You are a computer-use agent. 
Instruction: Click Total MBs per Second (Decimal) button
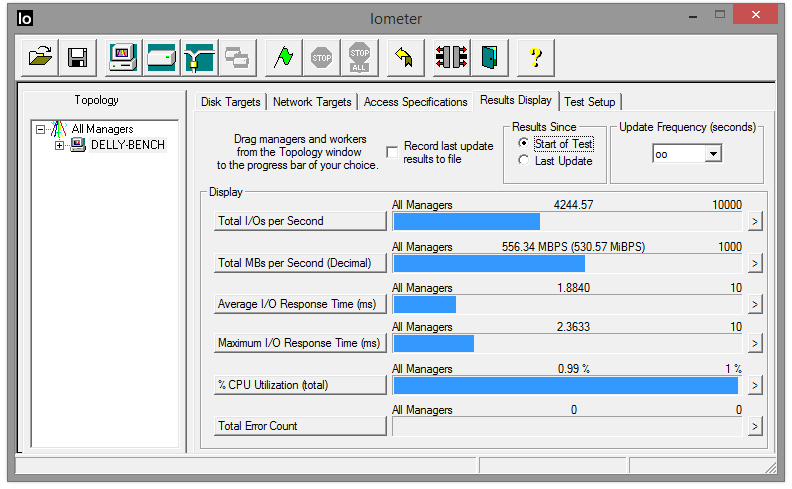[x=300, y=263]
